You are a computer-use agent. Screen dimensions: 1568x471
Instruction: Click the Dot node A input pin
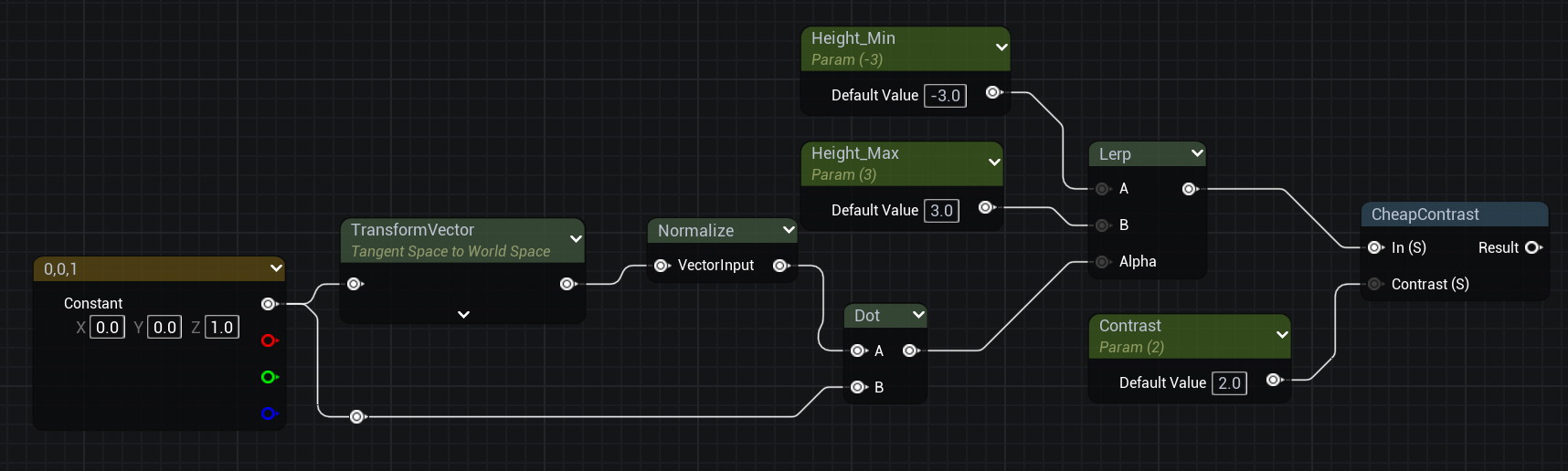click(x=858, y=351)
